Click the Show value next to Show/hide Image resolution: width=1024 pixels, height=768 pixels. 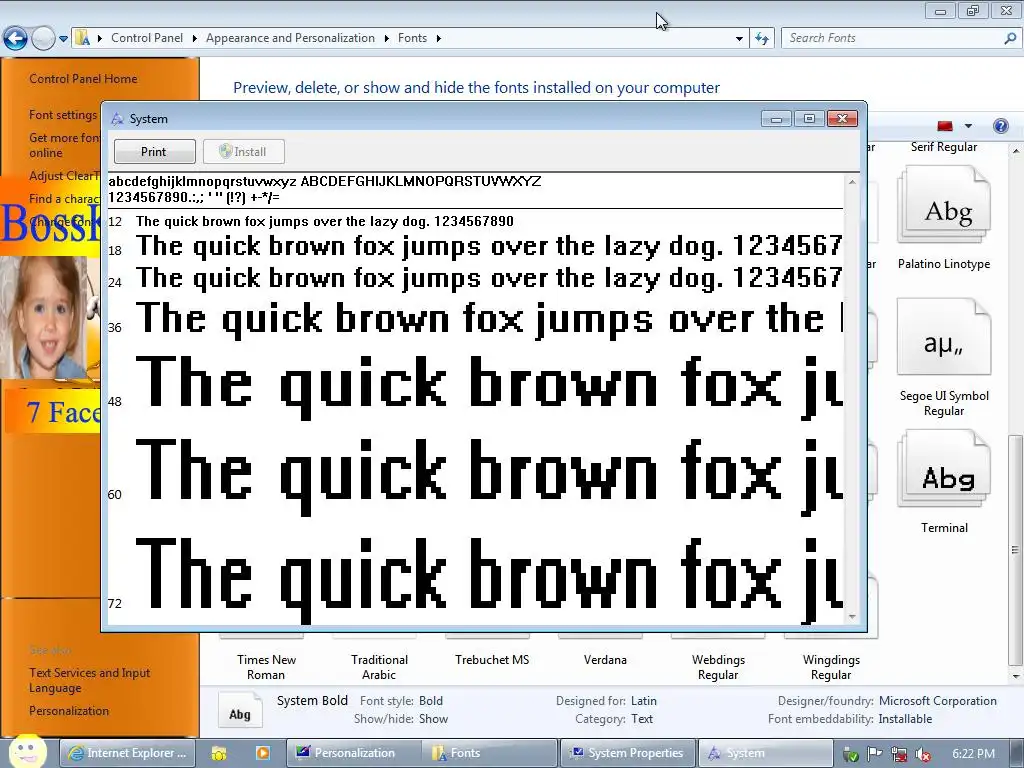433,718
